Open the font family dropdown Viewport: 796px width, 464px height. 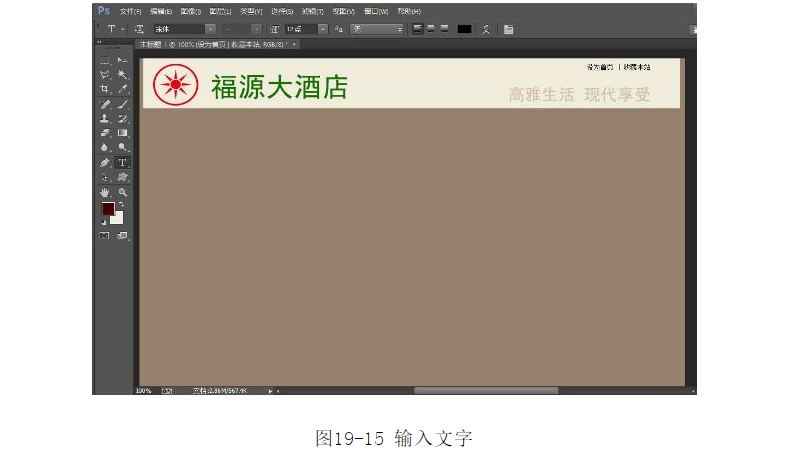(210, 29)
